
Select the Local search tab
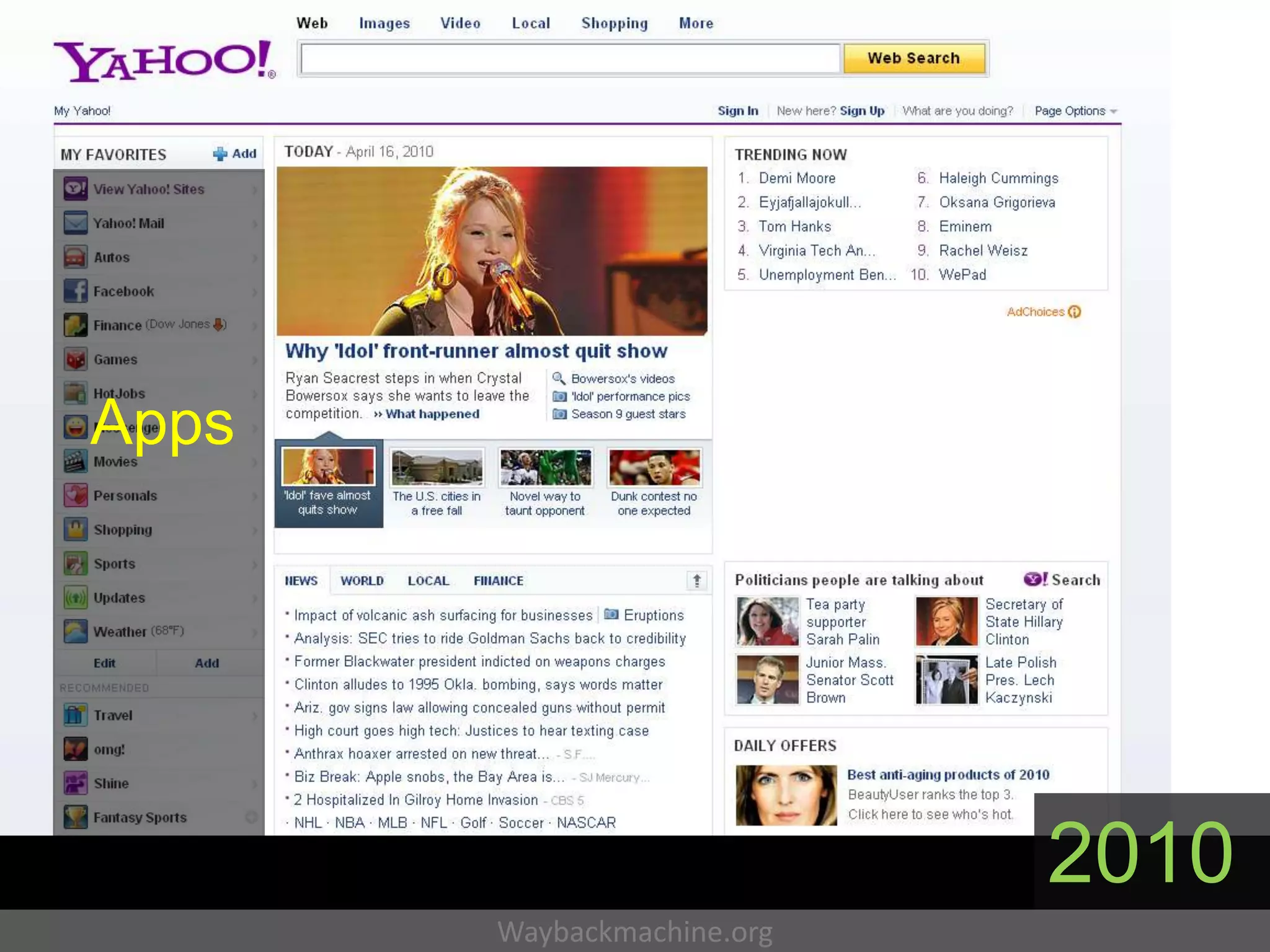(x=531, y=24)
